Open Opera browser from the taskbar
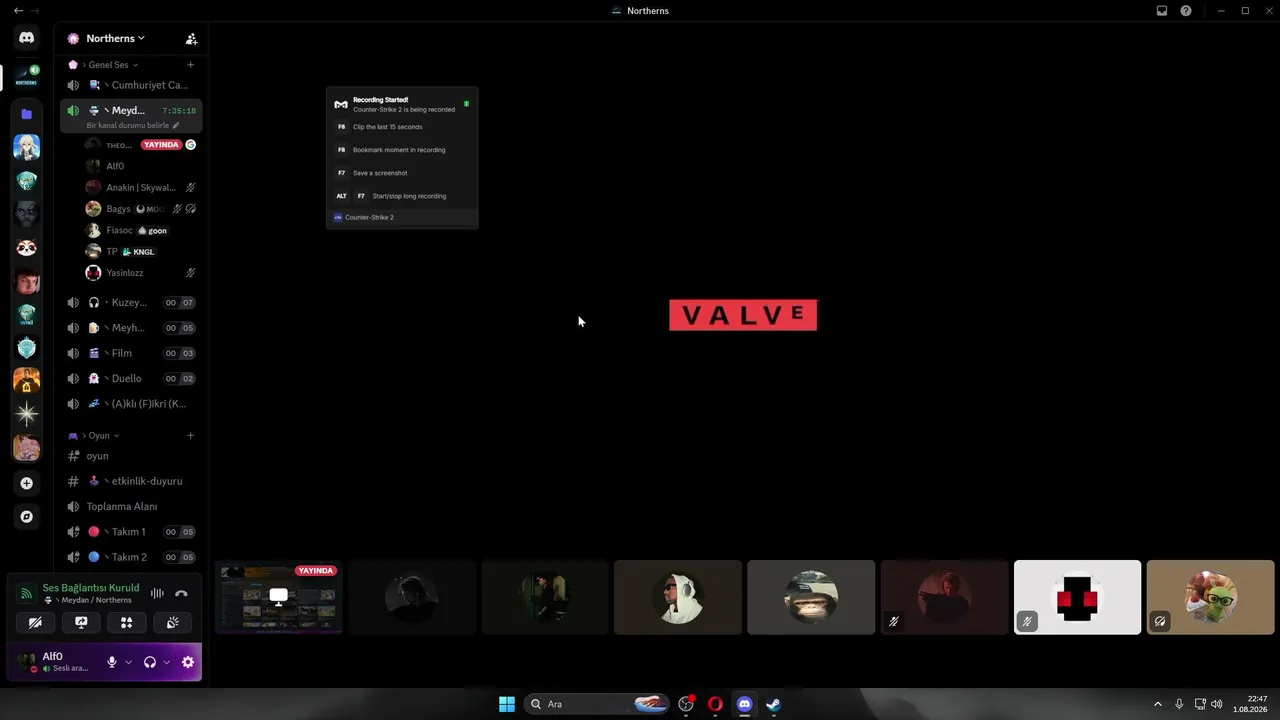 [x=715, y=704]
